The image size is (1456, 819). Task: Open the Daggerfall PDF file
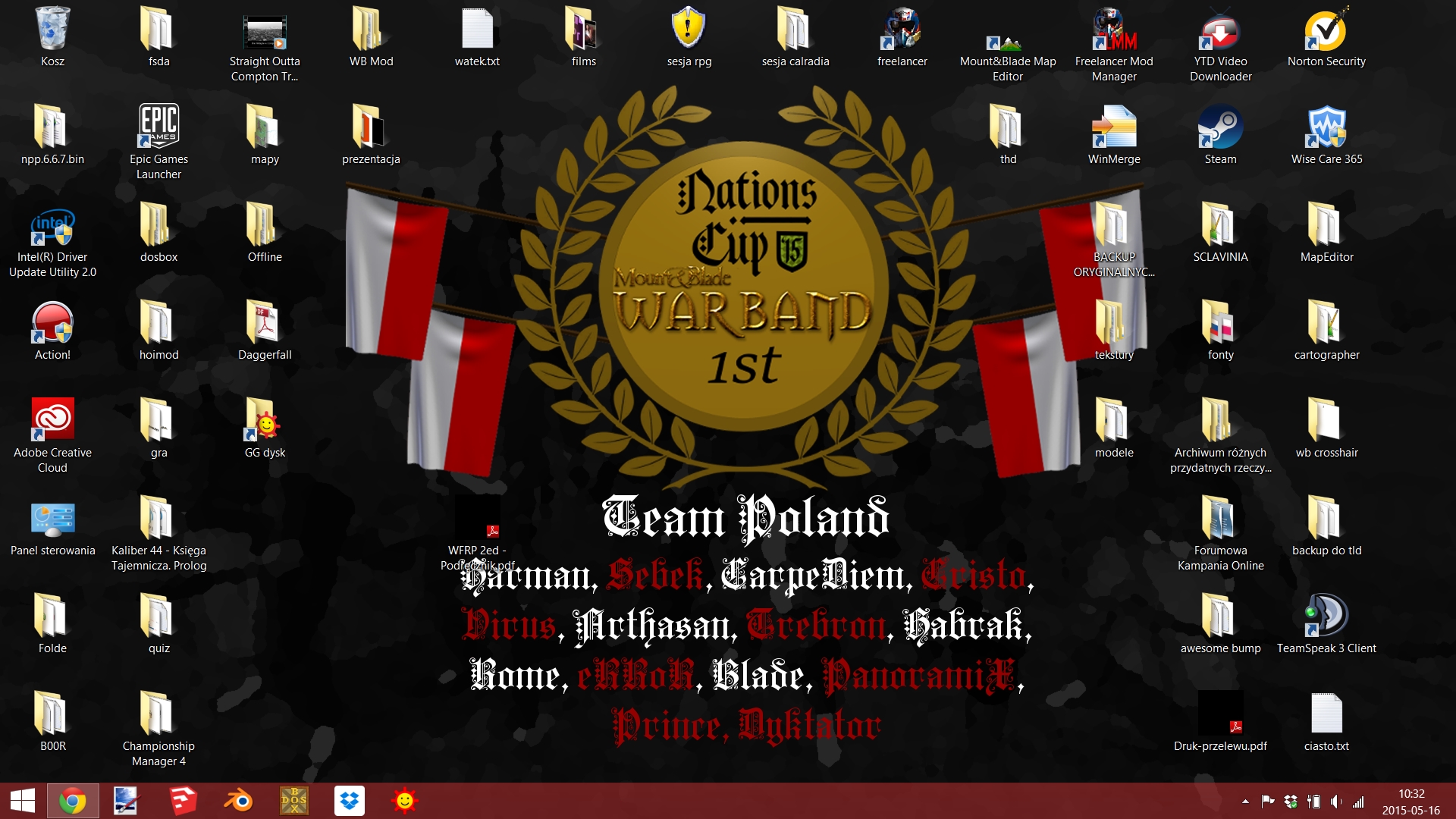click(265, 331)
